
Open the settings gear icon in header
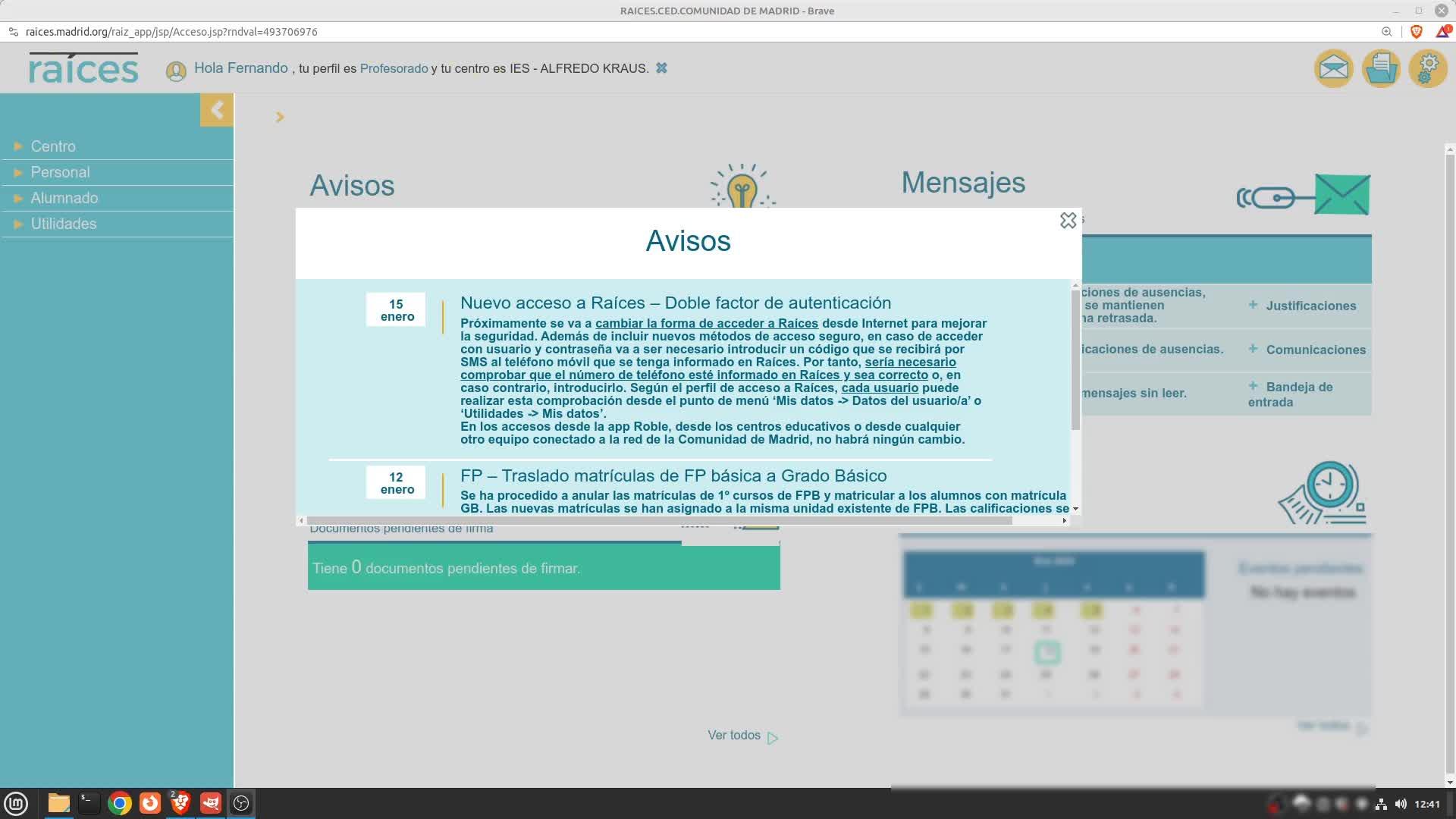coord(1428,69)
